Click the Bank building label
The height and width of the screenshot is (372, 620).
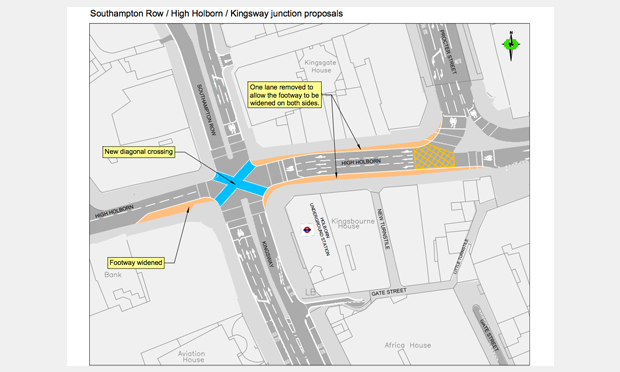pyautogui.click(x=113, y=275)
